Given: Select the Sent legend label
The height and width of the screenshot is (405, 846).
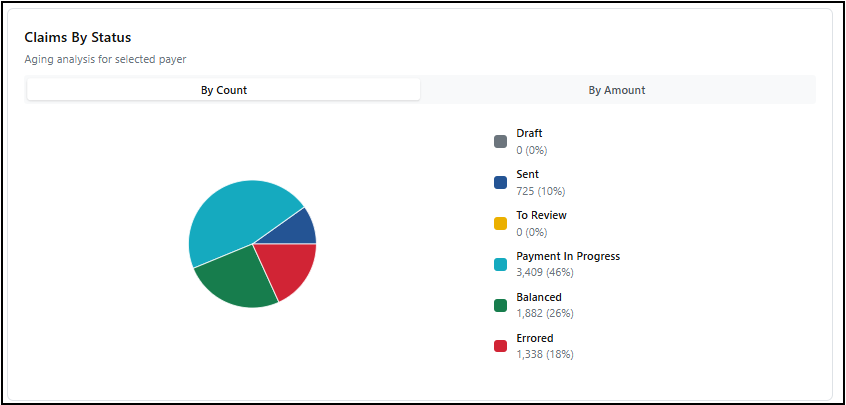Looking at the screenshot, I should click(527, 174).
